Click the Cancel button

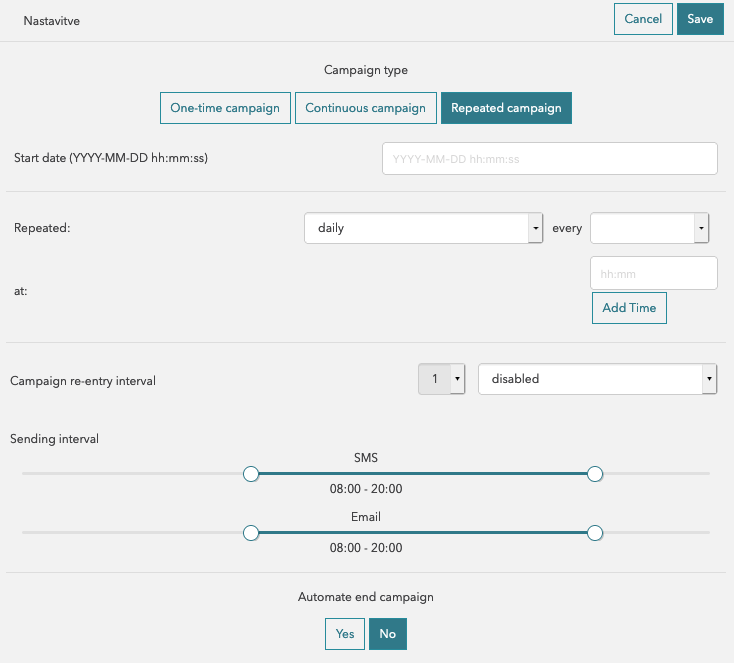tap(643, 19)
